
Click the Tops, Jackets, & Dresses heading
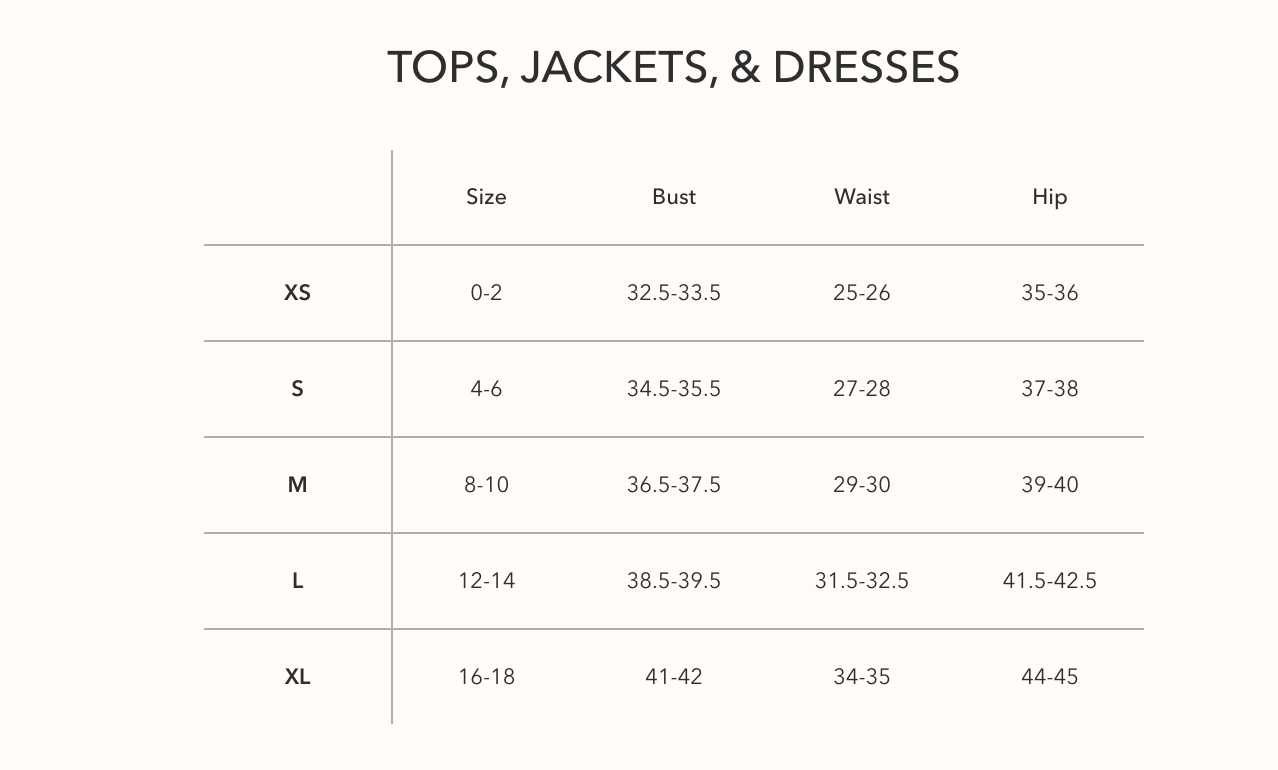673,67
